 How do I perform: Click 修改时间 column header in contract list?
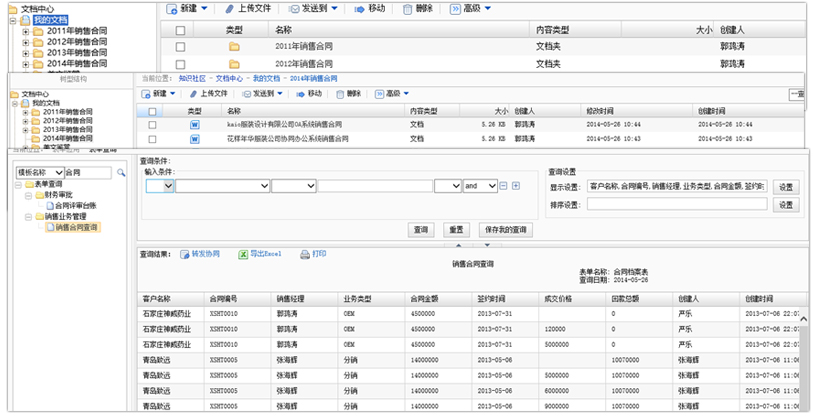pyautogui.click(x=600, y=111)
